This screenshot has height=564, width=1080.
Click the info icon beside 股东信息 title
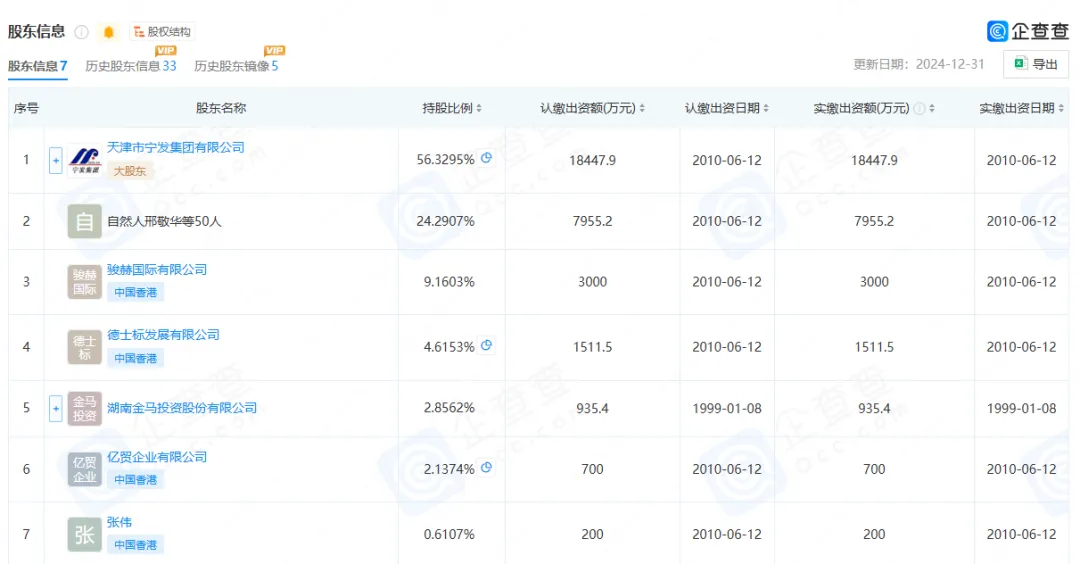click(82, 32)
